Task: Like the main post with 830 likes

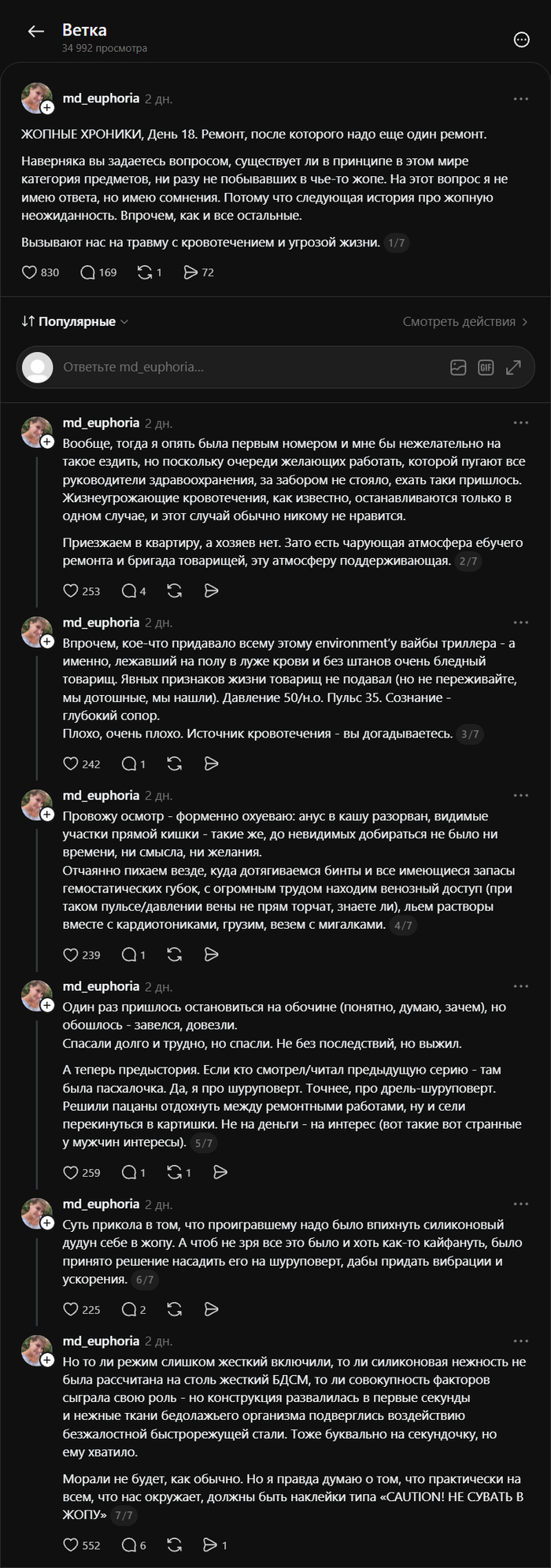Action: 40,272
